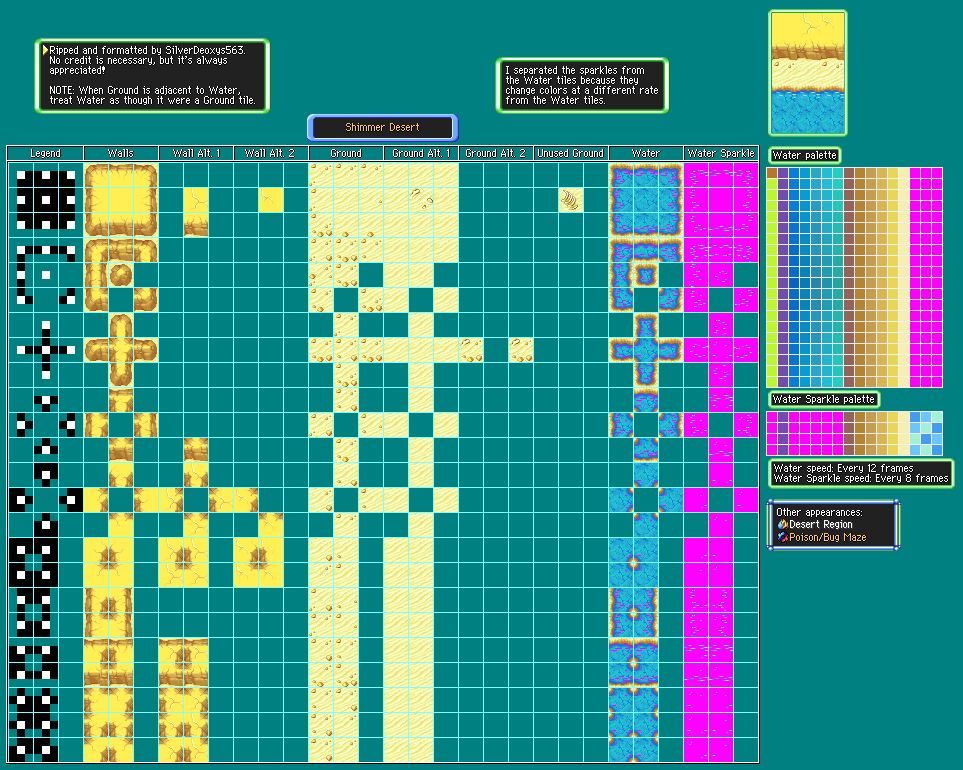
Task: Open the Legend column header
Action: tap(45, 154)
